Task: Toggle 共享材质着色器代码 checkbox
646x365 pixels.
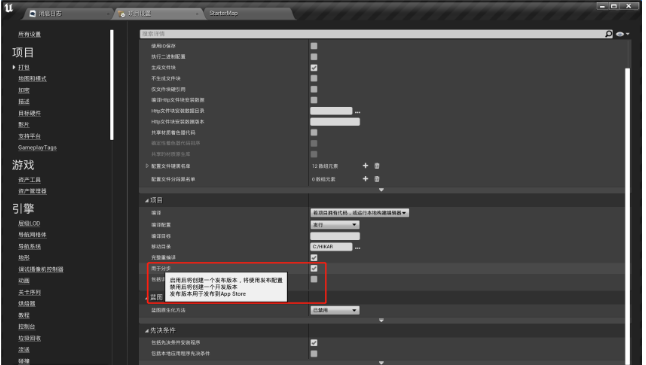Action: pos(314,132)
